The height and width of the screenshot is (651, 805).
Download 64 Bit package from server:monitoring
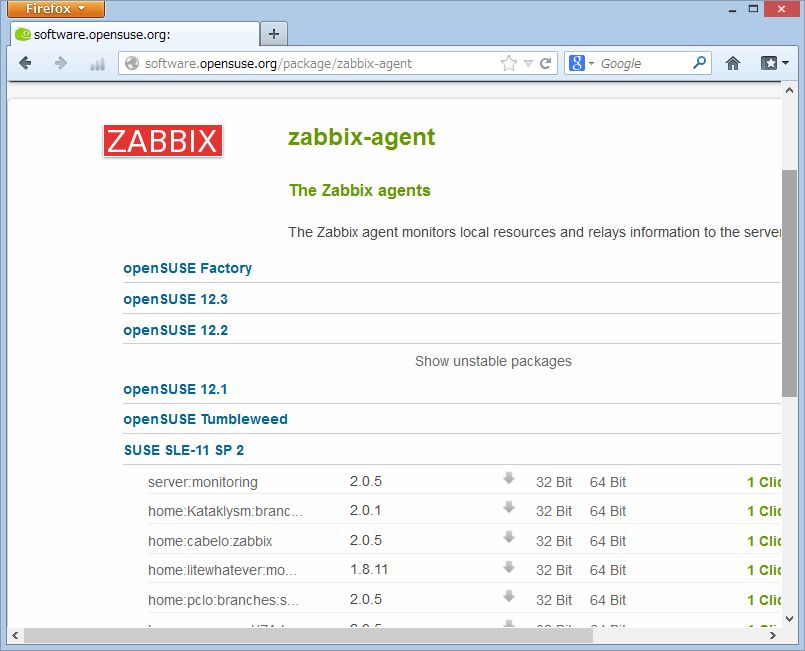pos(608,482)
